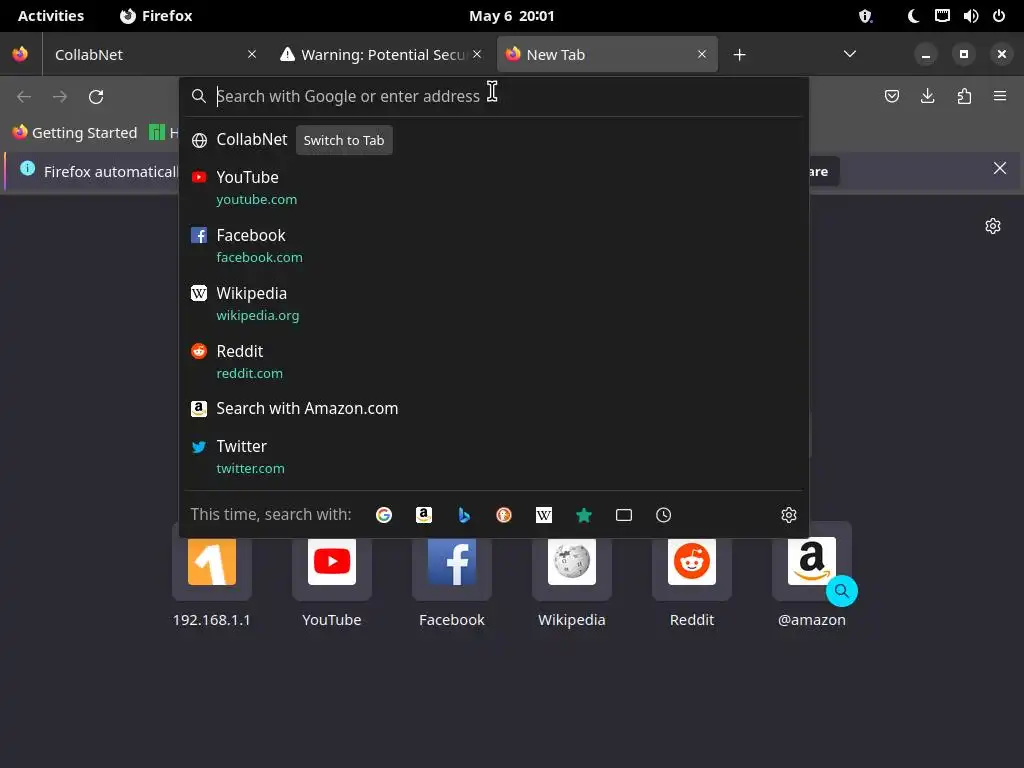Open search settings gear in dropdown
This screenshot has height=768, width=1024.
point(789,515)
